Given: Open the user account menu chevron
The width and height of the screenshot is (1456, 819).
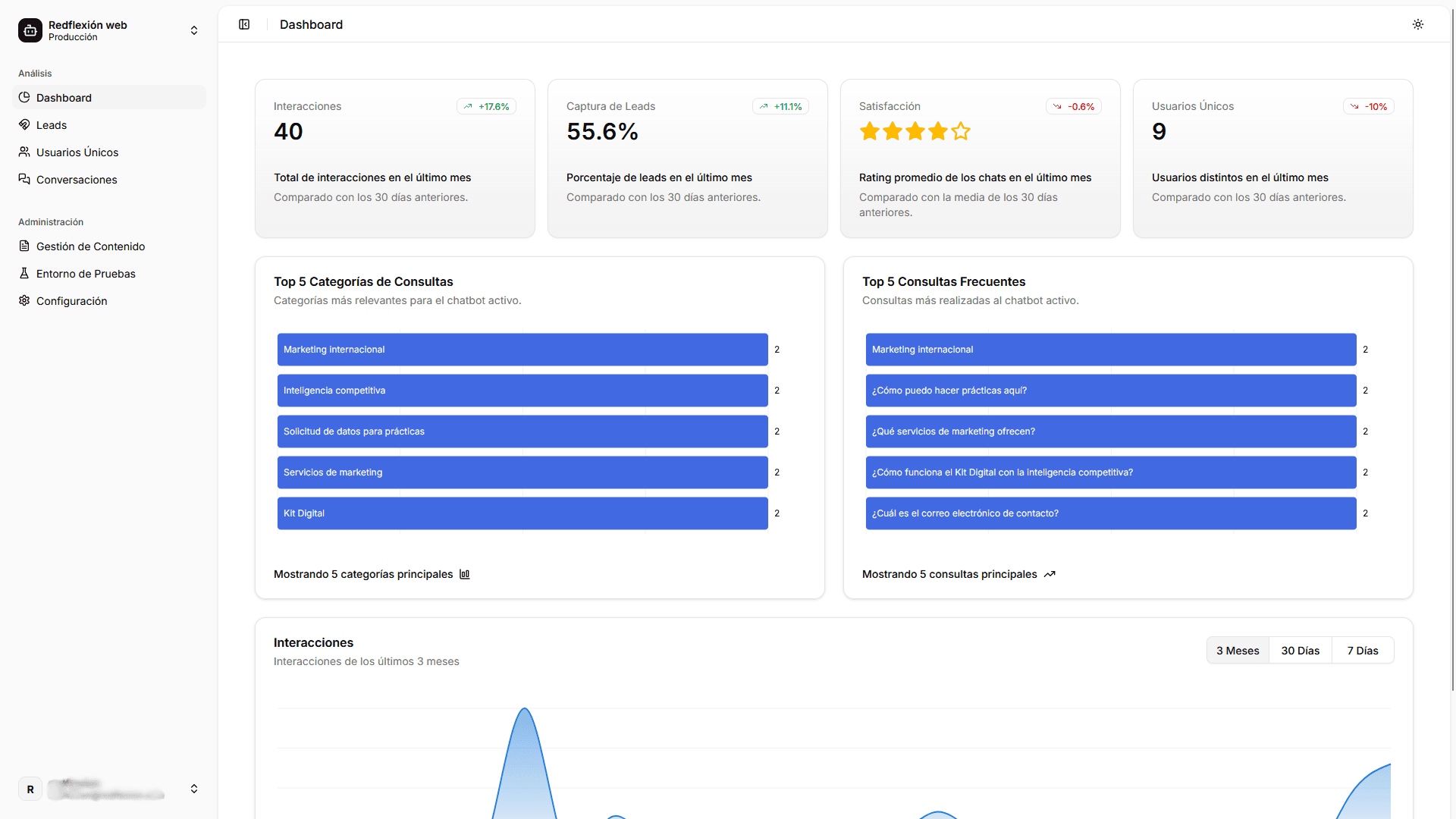Looking at the screenshot, I should [x=194, y=789].
